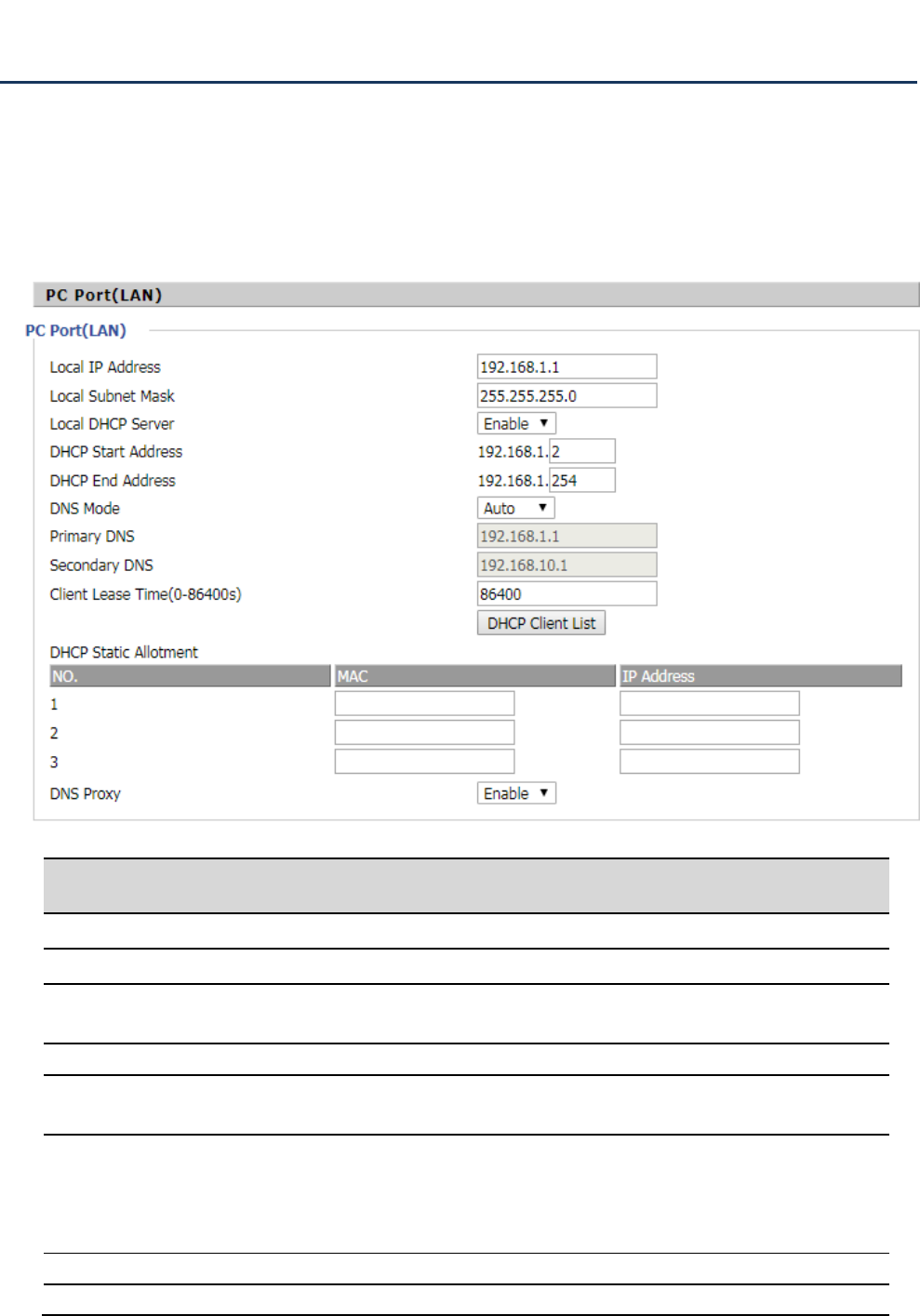Open the DHCP Client List
This screenshot has height=1316, width=920.
[x=541, y=623]
